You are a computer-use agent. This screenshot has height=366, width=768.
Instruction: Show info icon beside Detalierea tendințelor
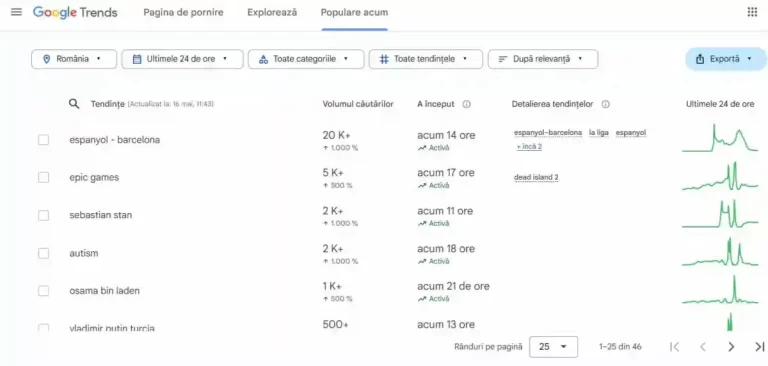coord(605,104)
